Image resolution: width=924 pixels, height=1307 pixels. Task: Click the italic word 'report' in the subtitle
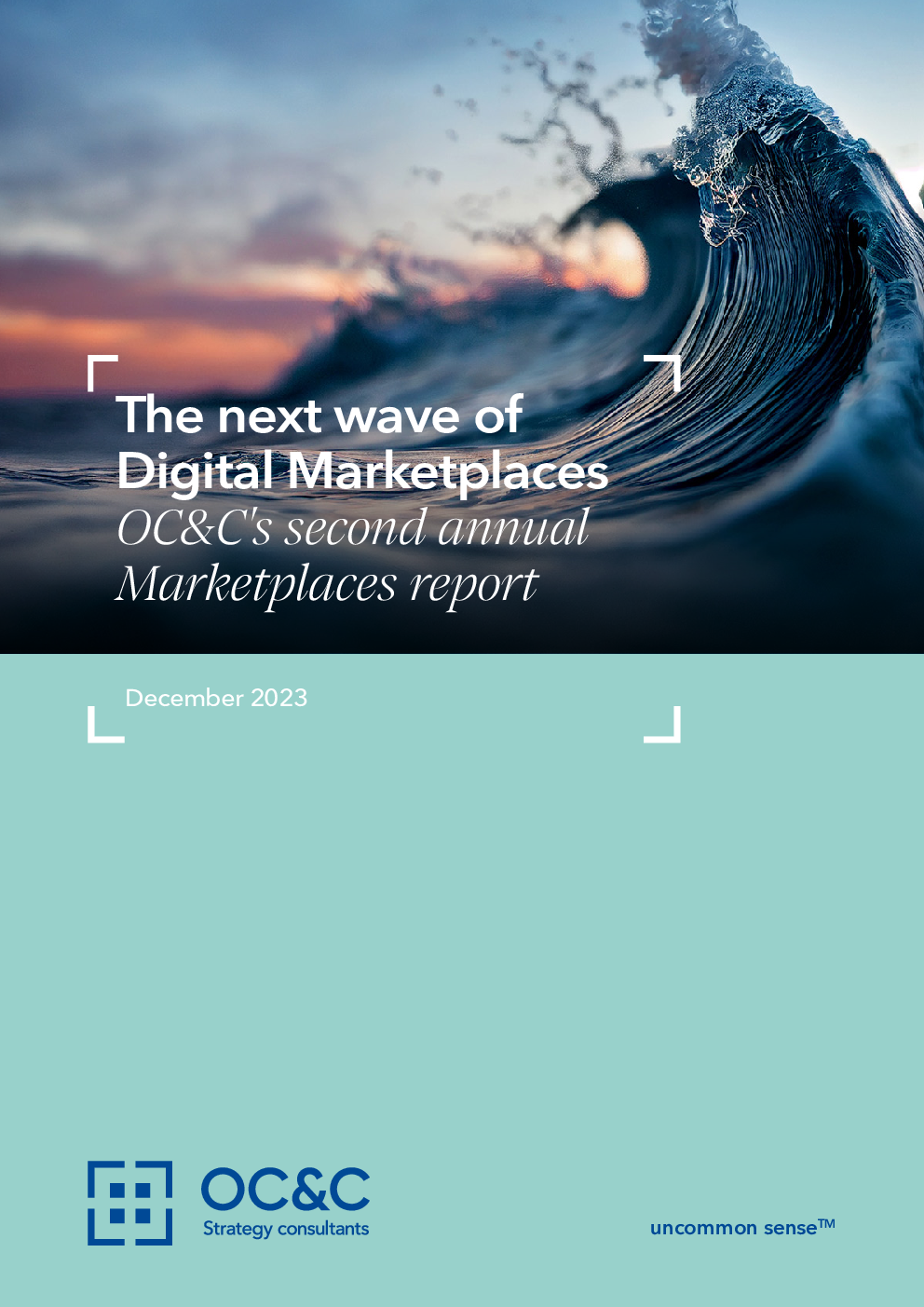click(x=474, y=586)
